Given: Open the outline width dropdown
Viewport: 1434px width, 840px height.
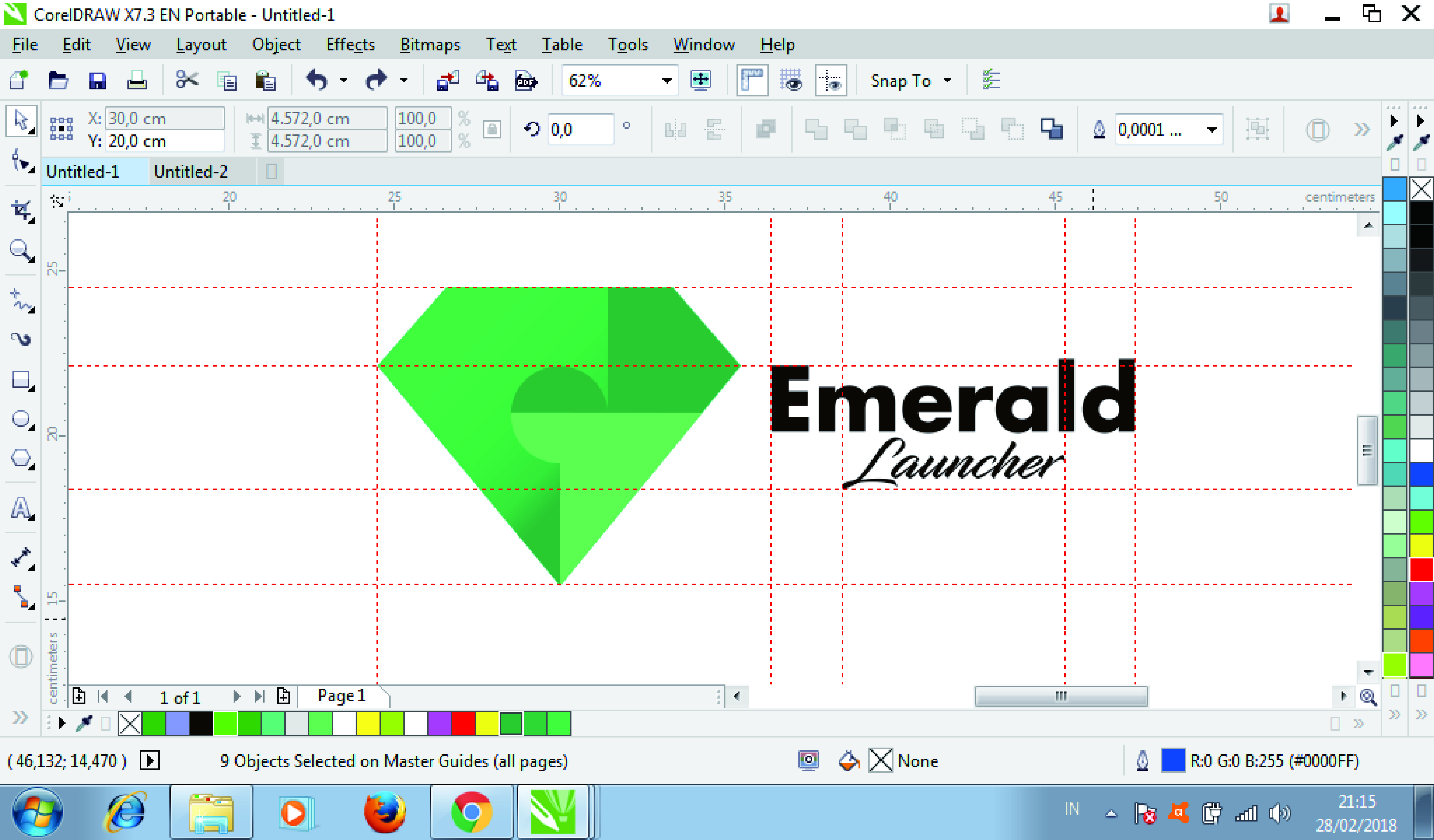Looking at the screenshot, I should coord(1212,130).
